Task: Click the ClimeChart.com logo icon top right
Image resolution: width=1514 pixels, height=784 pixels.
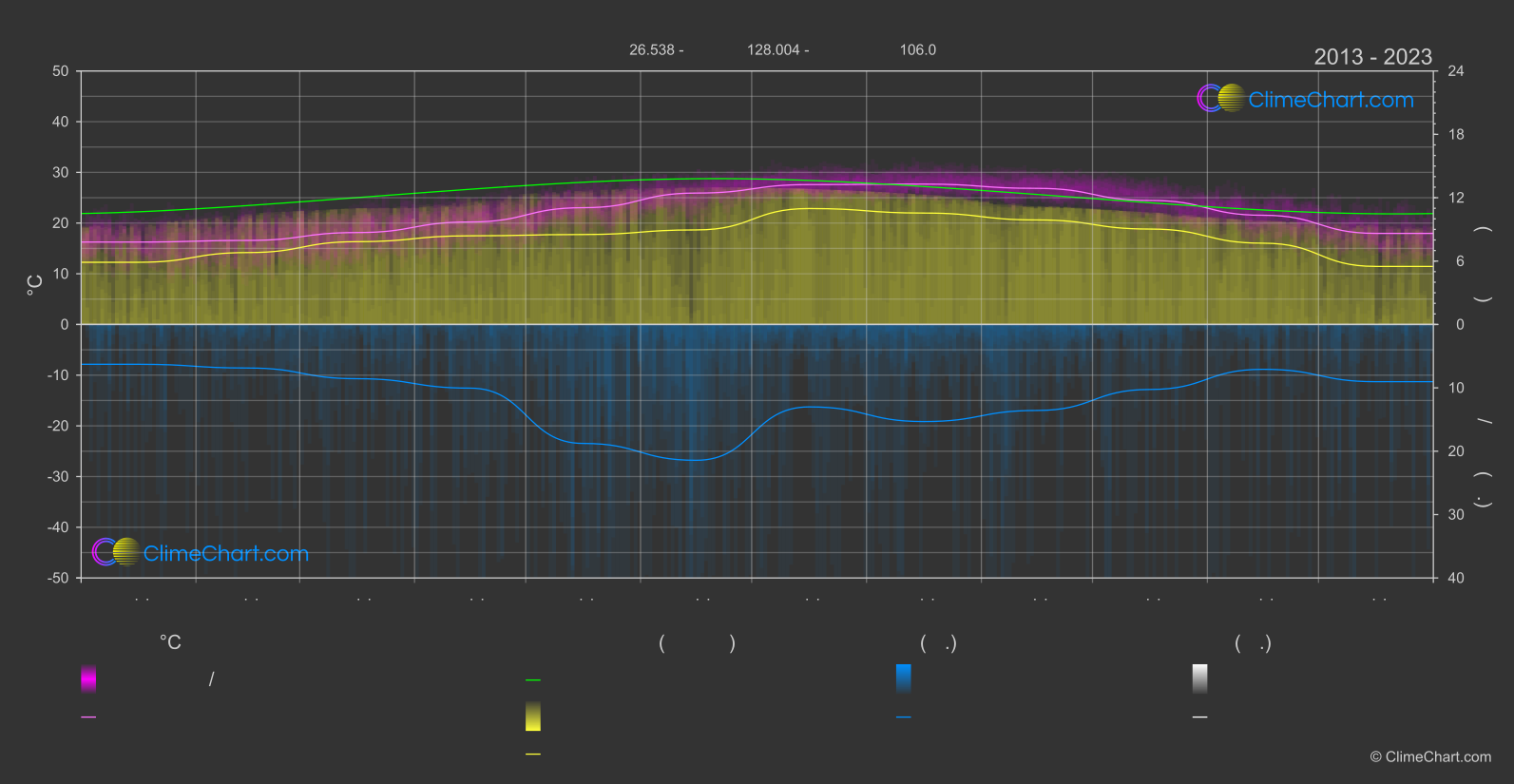Action: point(1220,98)
